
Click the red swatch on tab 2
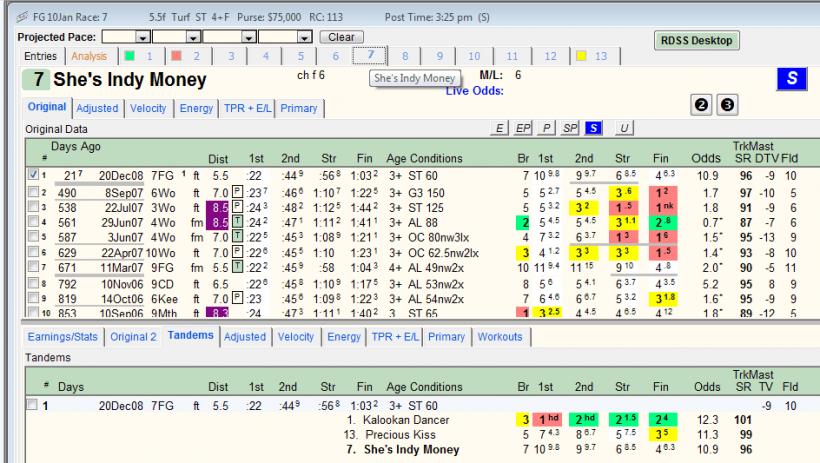176,55
